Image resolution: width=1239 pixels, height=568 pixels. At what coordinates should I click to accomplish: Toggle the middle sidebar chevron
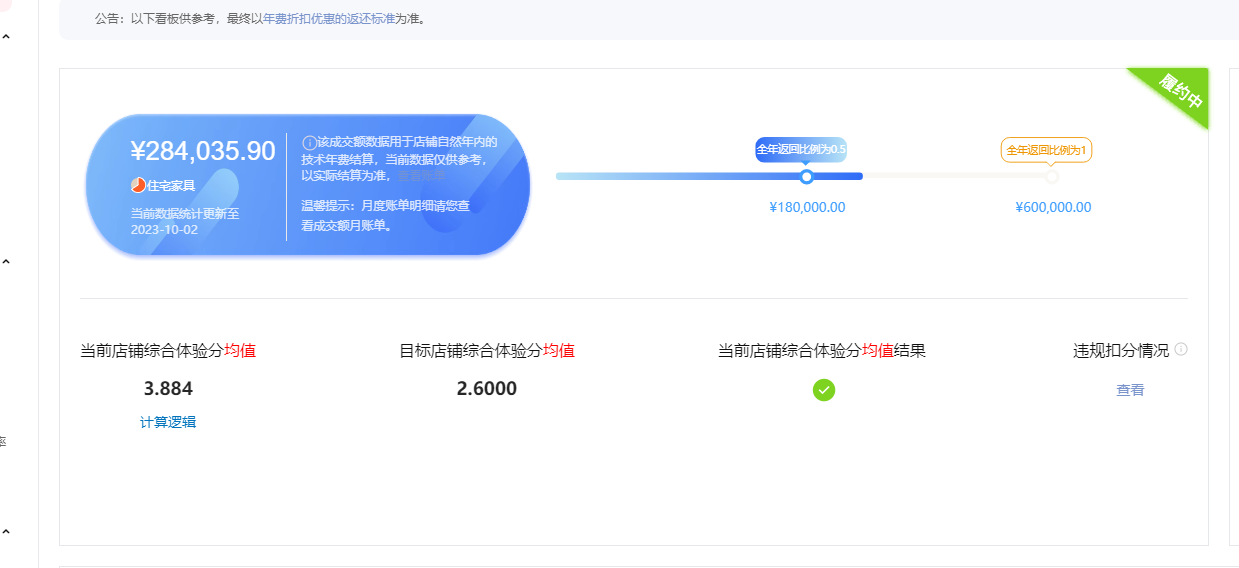(6, 262)
